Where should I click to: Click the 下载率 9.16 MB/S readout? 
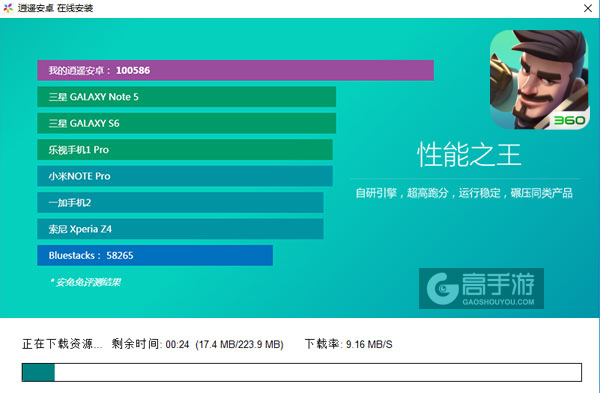349,344
